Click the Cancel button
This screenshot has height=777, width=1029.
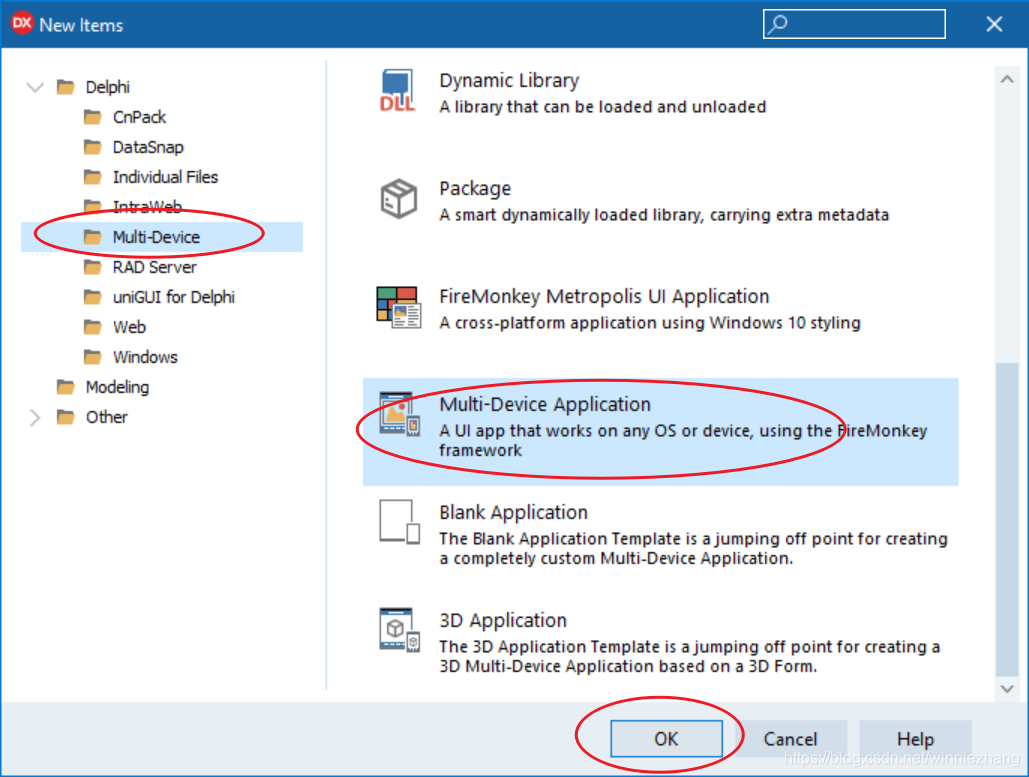click(x=790, y=739)
